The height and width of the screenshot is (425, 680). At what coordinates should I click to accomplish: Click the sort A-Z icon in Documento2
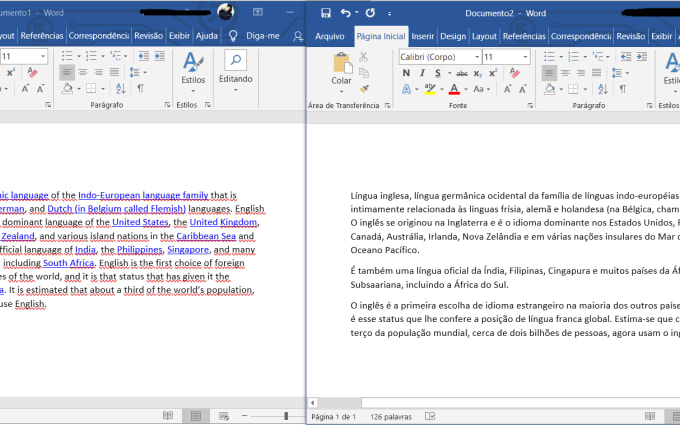click(603, 89)
